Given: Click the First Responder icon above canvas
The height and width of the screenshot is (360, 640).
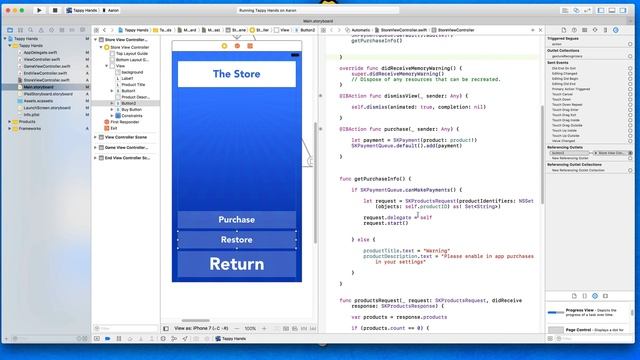Looking at the screenshot, I should coord(237,46).
